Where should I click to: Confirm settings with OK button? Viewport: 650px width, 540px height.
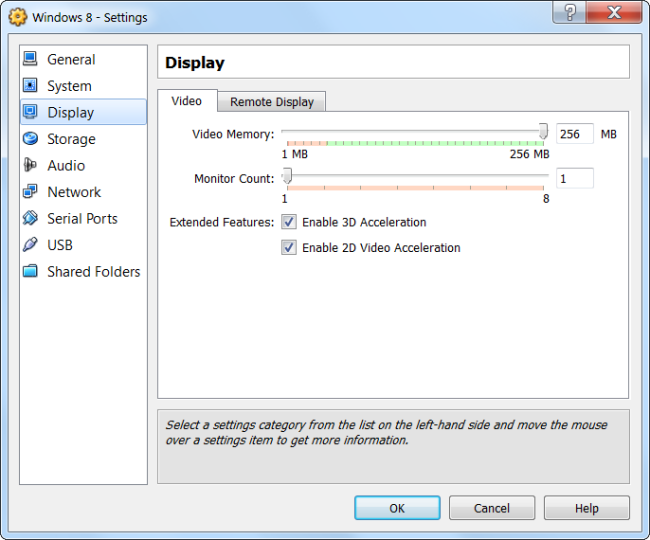pyautogui.click(x=397, y=508)
